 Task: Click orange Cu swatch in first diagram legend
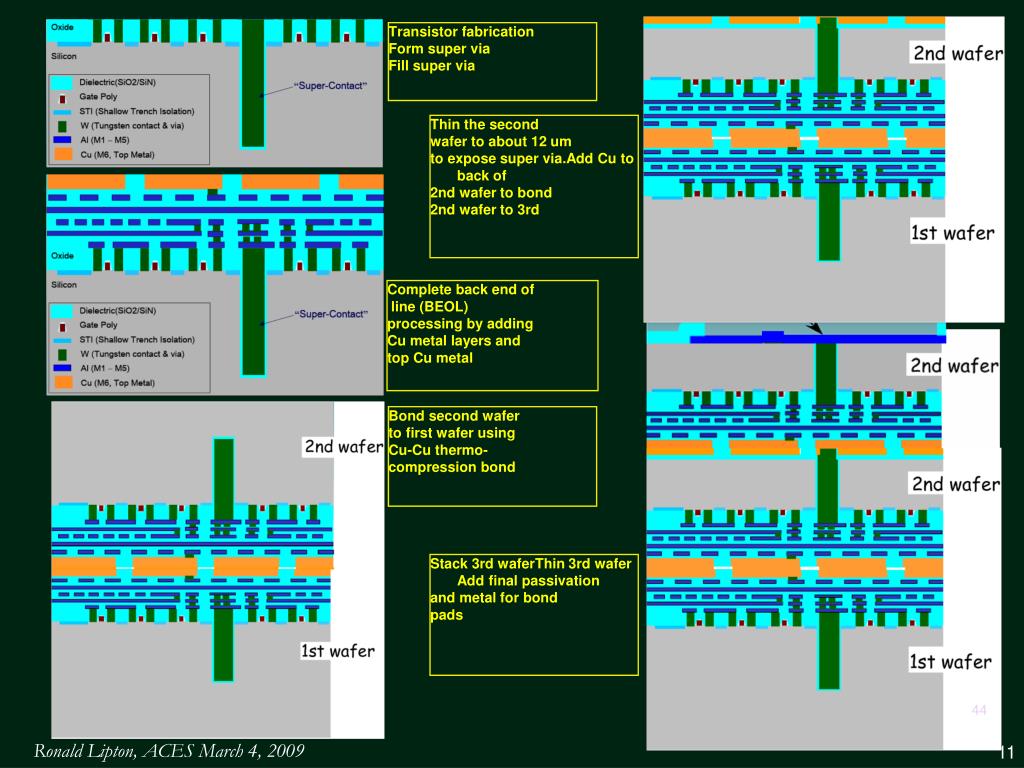point(63,155)
